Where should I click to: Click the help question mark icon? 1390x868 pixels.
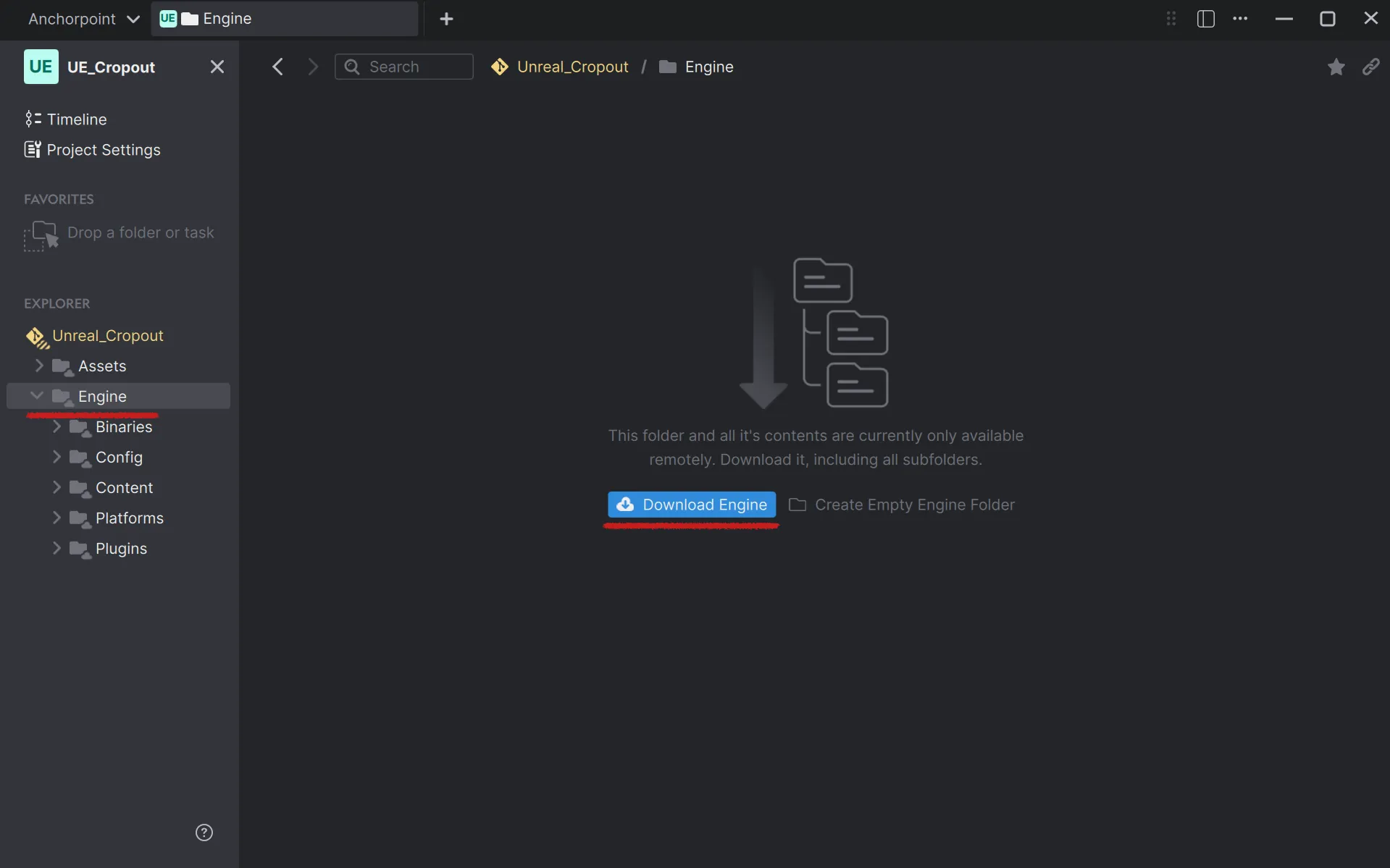204,833
